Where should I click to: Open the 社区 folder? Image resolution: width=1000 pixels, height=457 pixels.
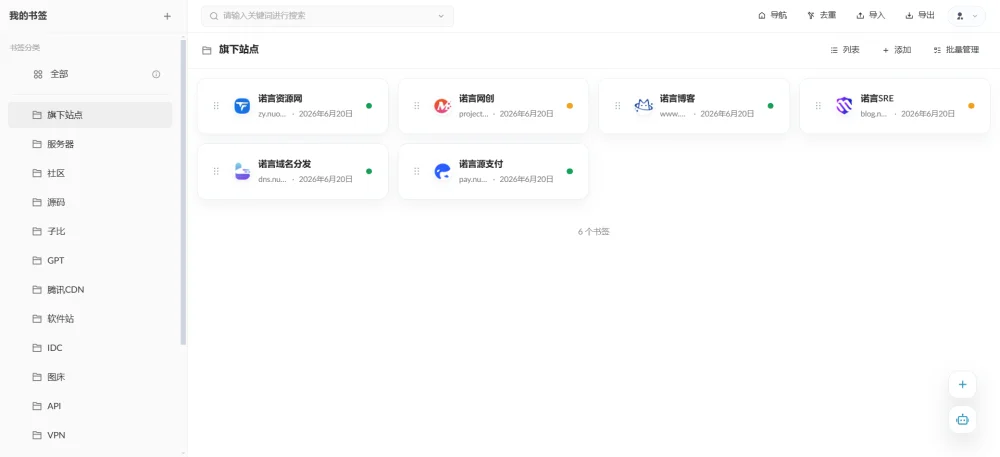(90, 173)
